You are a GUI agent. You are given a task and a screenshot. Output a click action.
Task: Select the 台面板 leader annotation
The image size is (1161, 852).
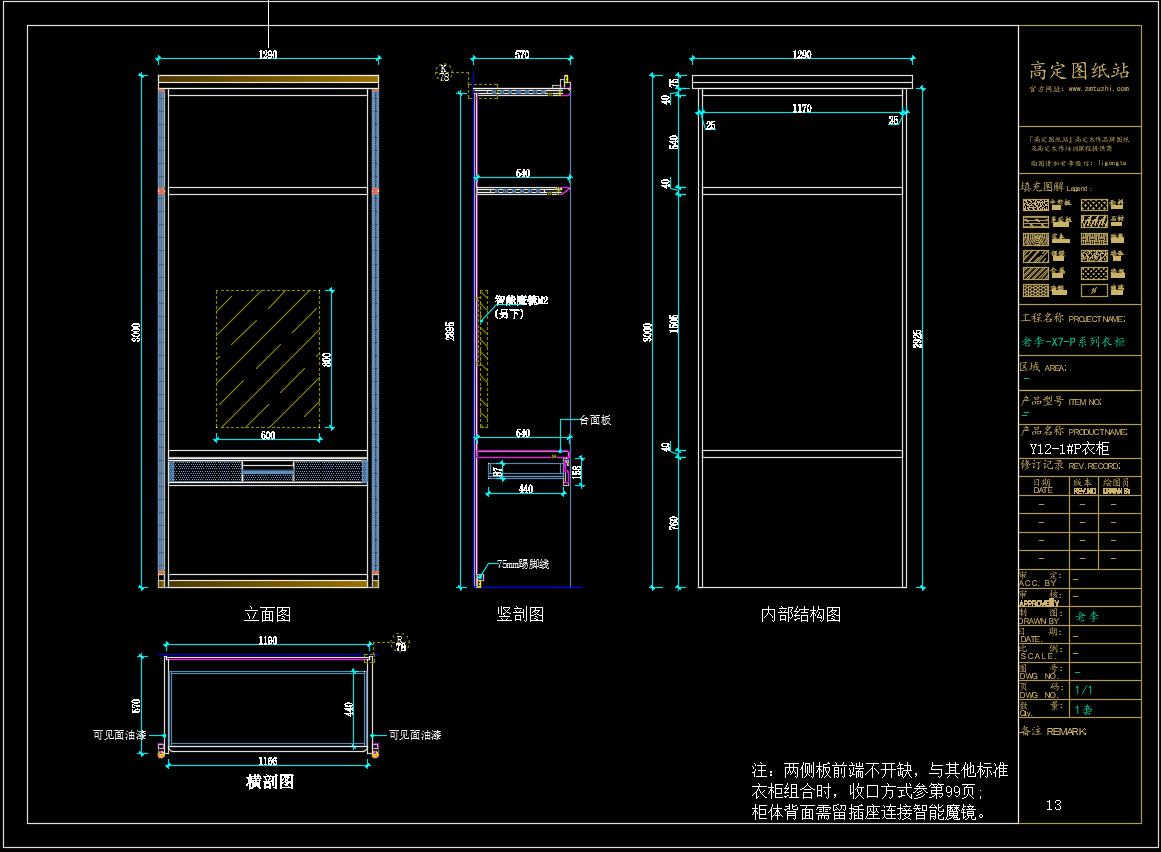click(x=594, y=421)
